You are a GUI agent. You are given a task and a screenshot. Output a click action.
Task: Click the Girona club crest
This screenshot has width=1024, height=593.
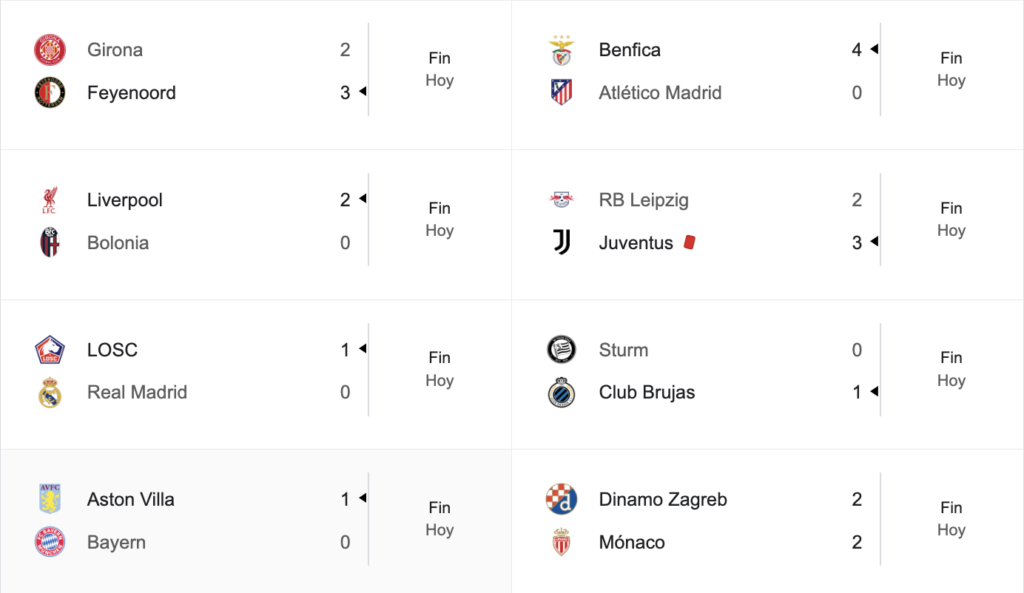coord(50,50)
